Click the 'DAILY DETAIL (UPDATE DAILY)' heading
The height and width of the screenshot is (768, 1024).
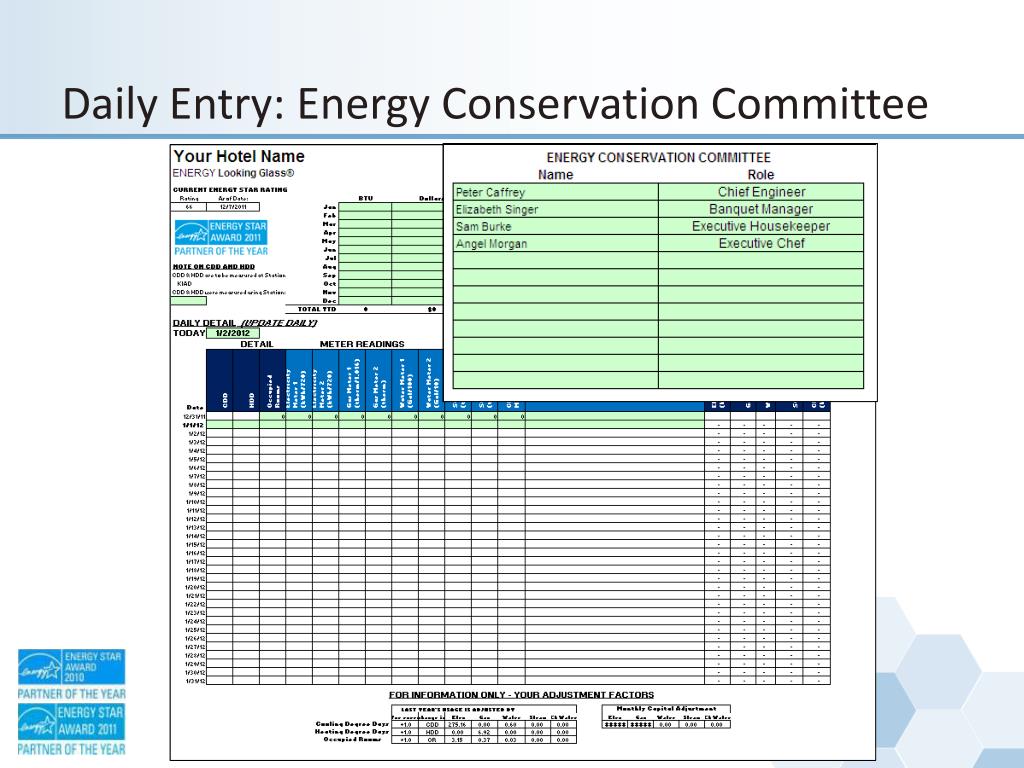(245, 323)
